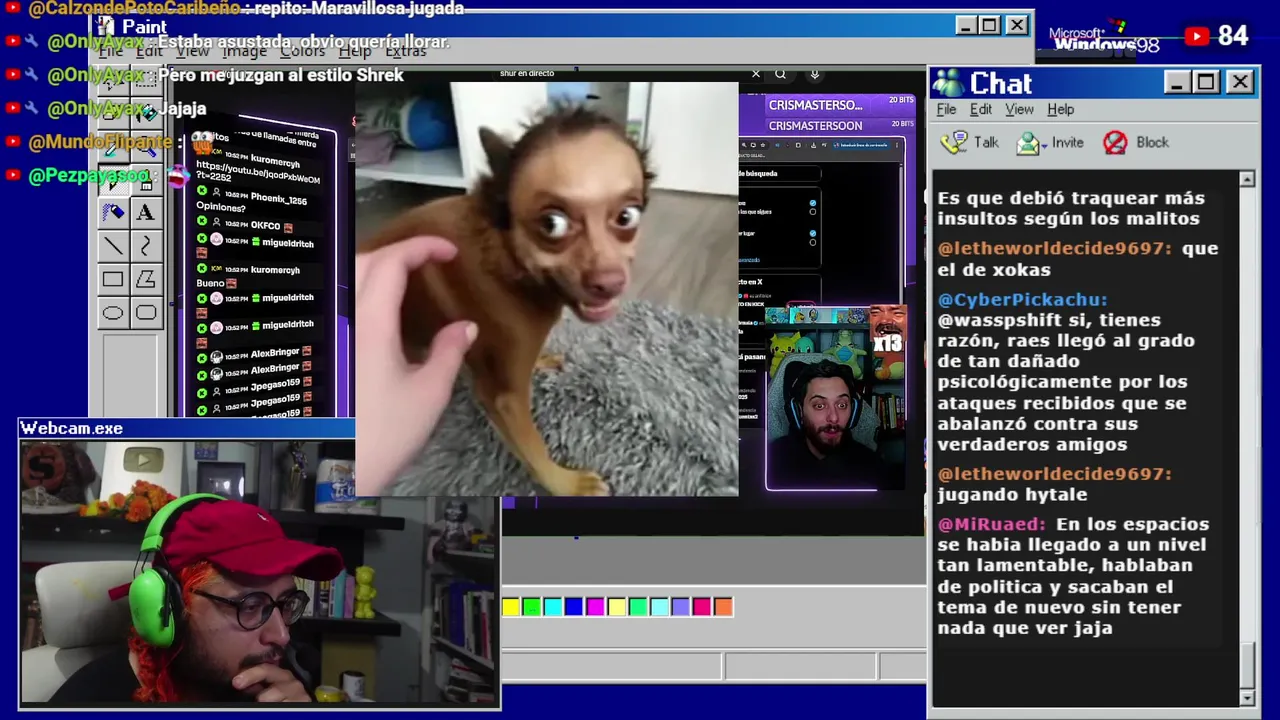Select the Rounded Rectangle tool in Paint
Screen dimensions: 1280x720
coord(145,313)
